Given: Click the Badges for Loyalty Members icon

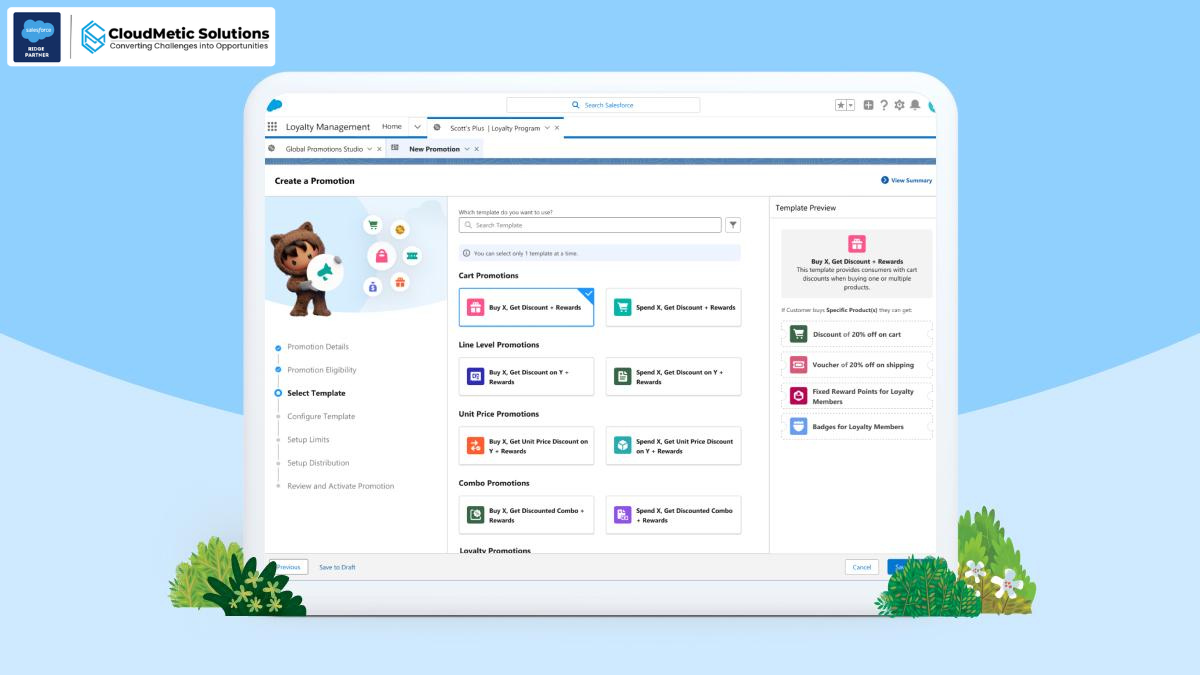Looking at the screenshot, I should (798, 426).
